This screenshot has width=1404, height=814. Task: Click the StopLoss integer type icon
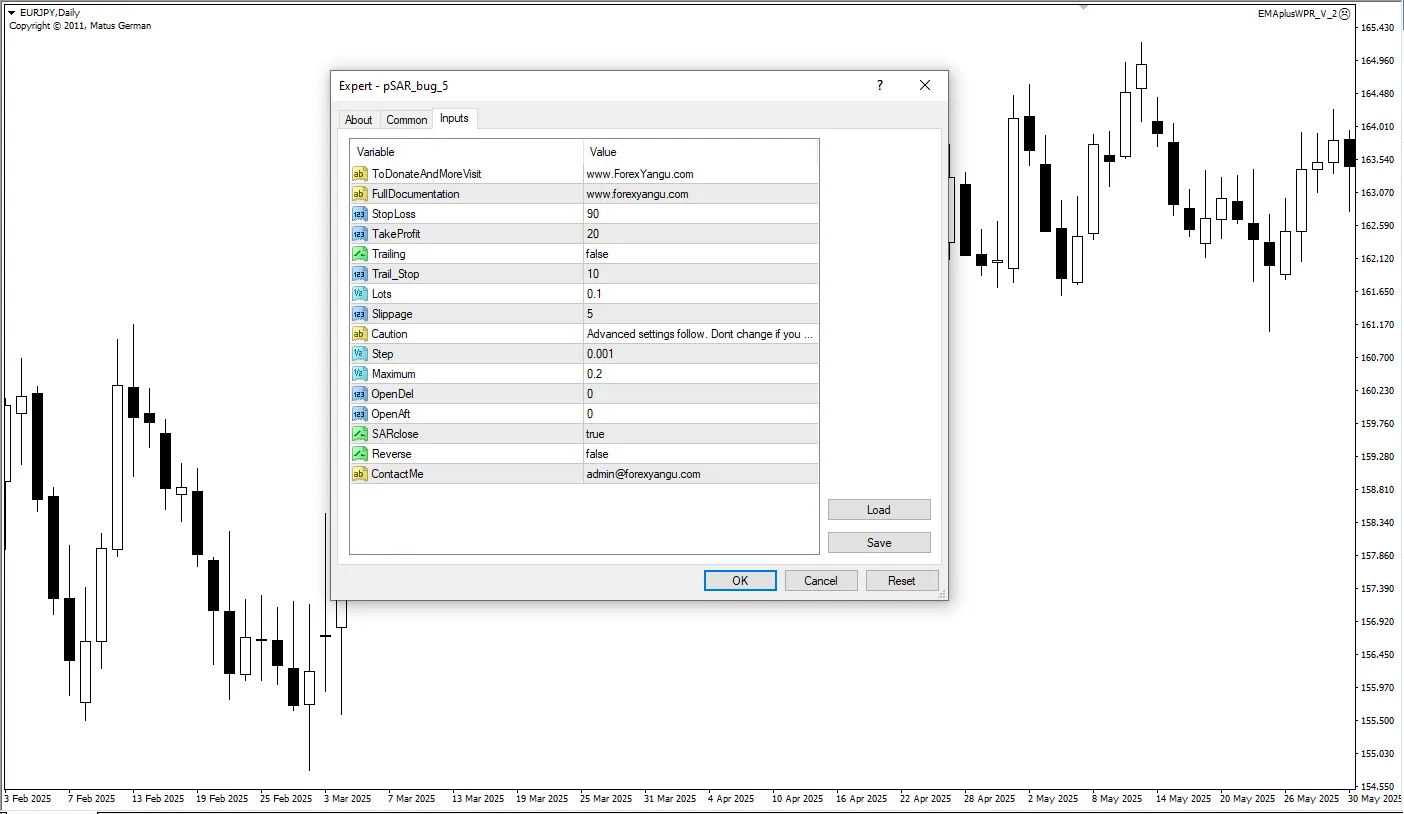[x=359, y=214]
